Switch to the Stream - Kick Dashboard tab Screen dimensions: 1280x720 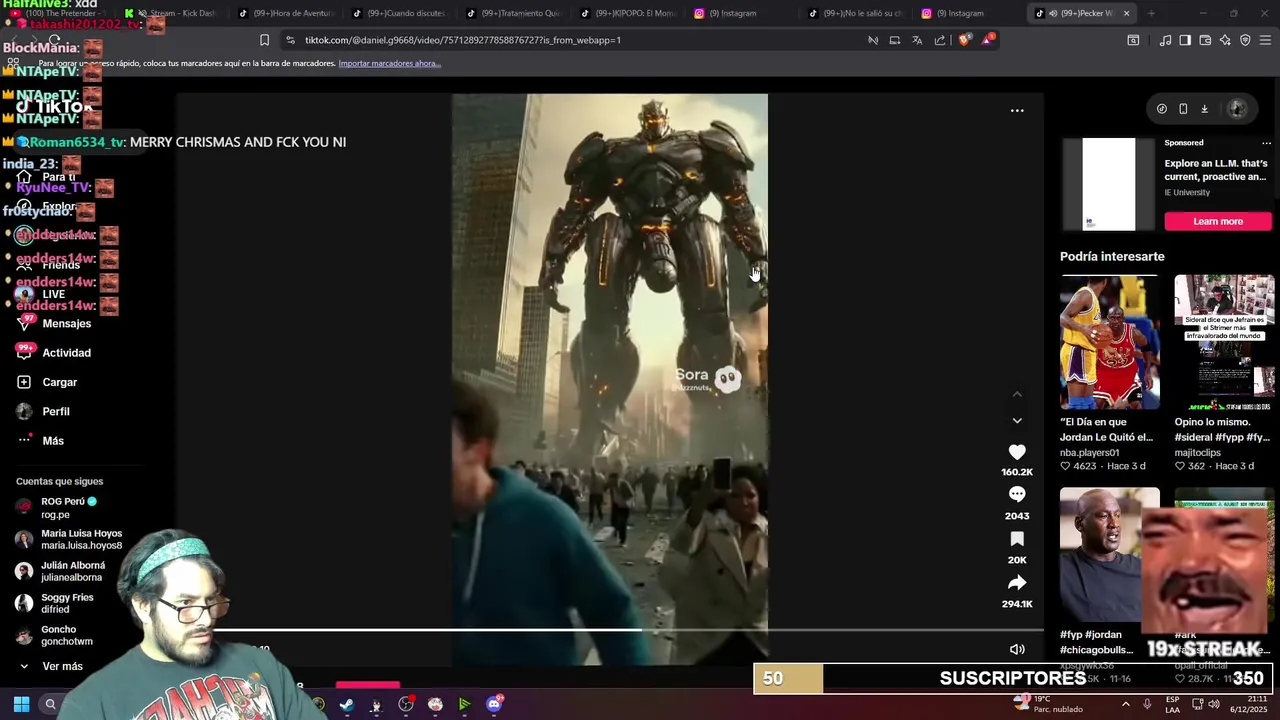172,13
